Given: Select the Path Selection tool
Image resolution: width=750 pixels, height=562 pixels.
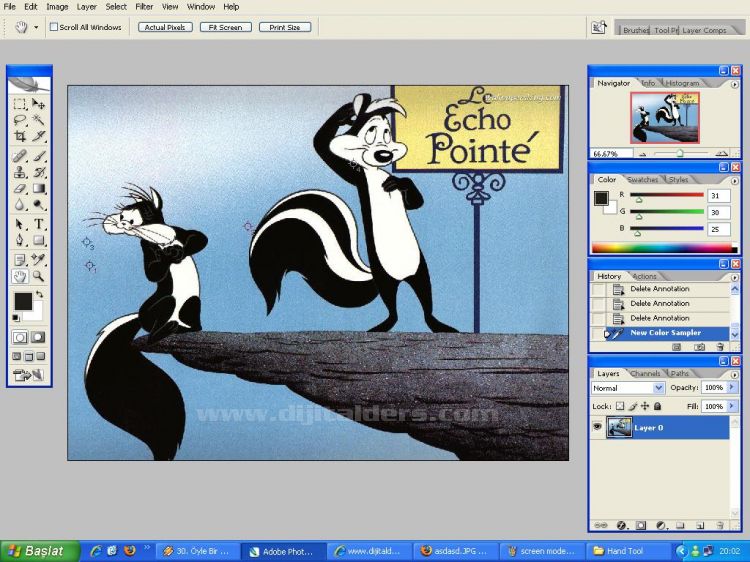Looking at the screenshot, I should [x=20, y=224].
